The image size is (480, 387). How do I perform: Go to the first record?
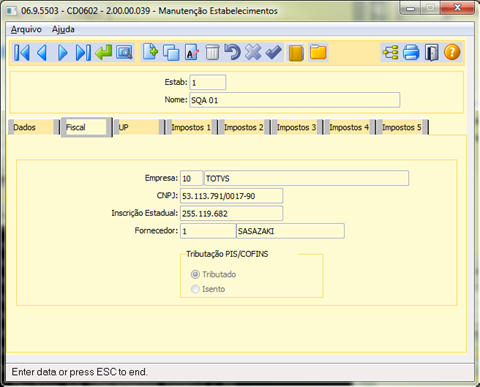coord(22,53)
